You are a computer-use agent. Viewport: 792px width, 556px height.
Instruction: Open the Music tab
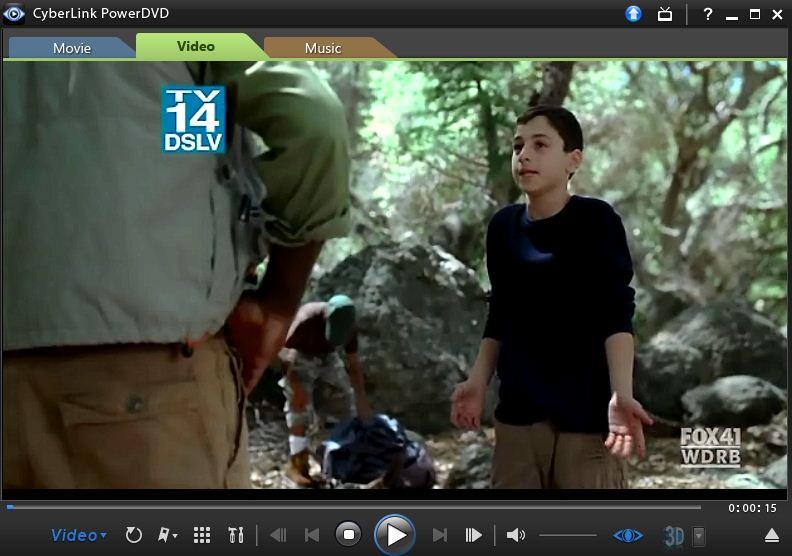323,48
